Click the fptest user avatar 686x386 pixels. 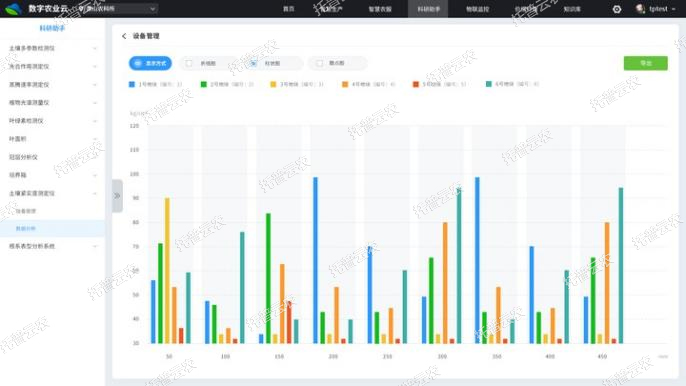[640, 9]
